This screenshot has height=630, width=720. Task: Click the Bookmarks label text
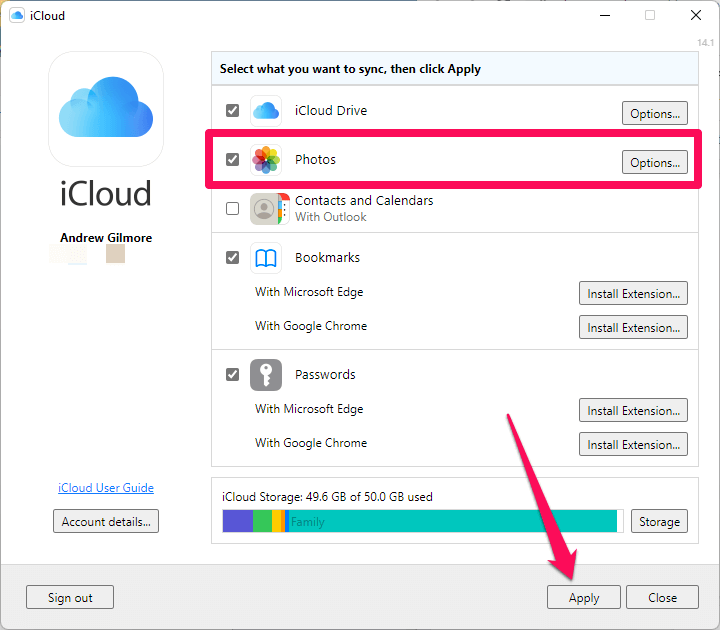click(327, 258)
